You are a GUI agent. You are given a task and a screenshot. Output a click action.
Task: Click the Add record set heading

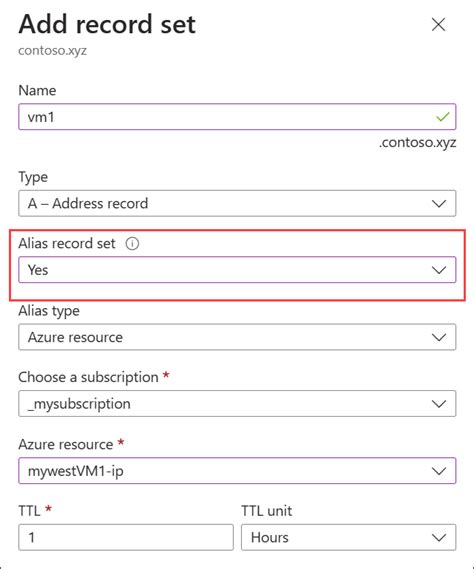pyautogui.click(x=107, y=24)
